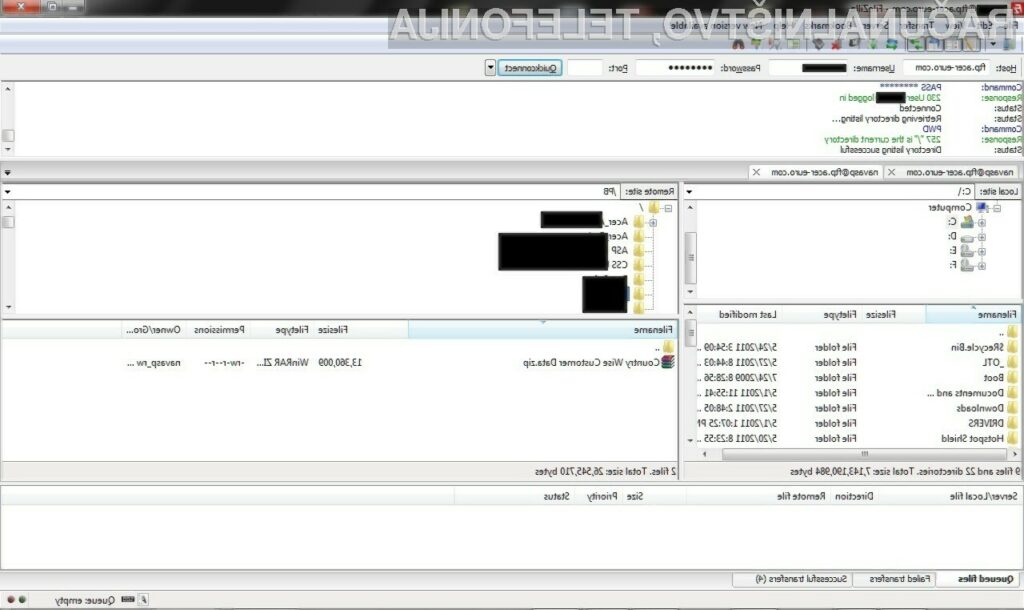The height and width of the screenshot is (610, 1024).
Task: Toggle the local directory tree view
Action: pyautogui.click(x=953, y=44)
